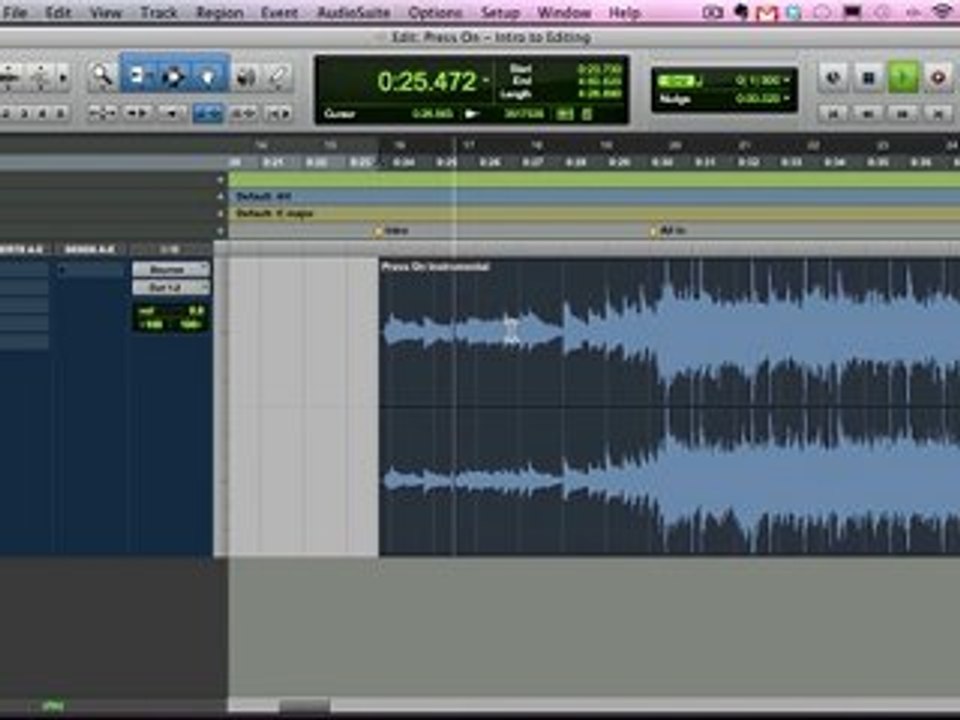Toggle Tab to Transients button
Viewport: 960px width, 720px height.
point(137,113)
